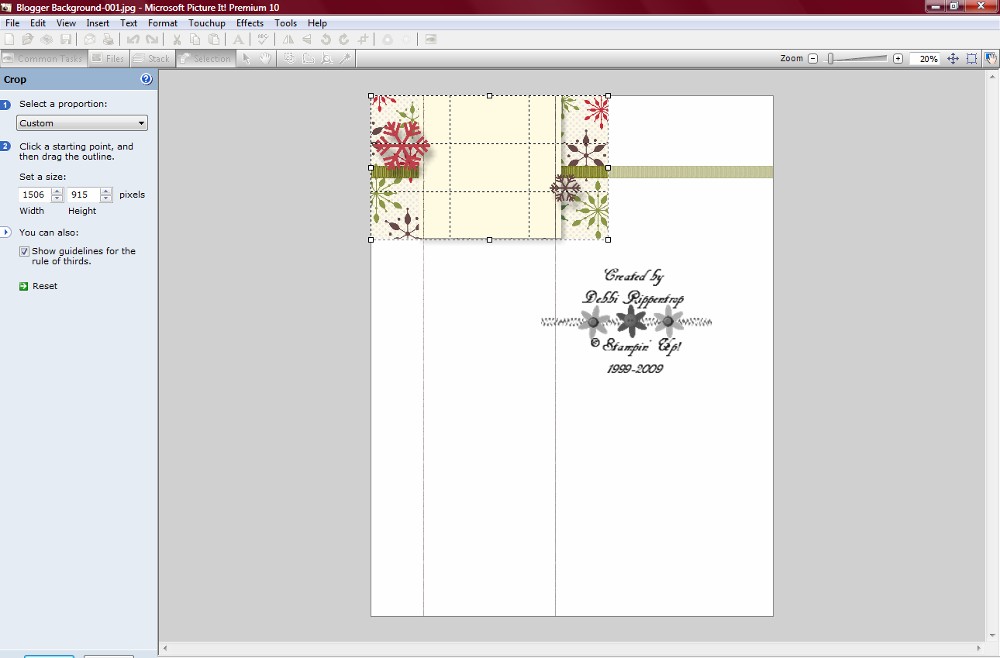Switch to the Selection tab

205,59
